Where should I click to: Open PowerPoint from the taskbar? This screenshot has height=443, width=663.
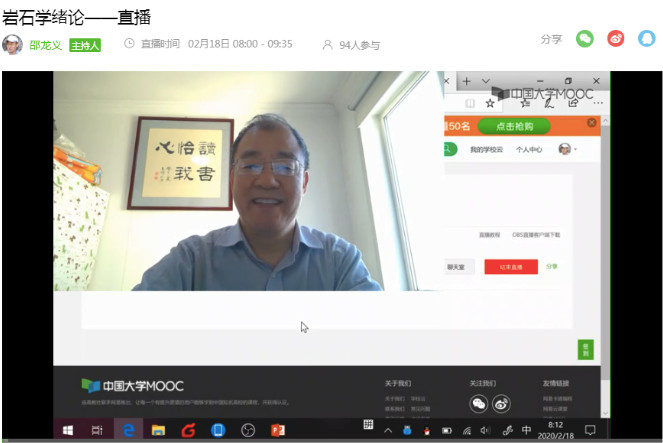point(278,430)
